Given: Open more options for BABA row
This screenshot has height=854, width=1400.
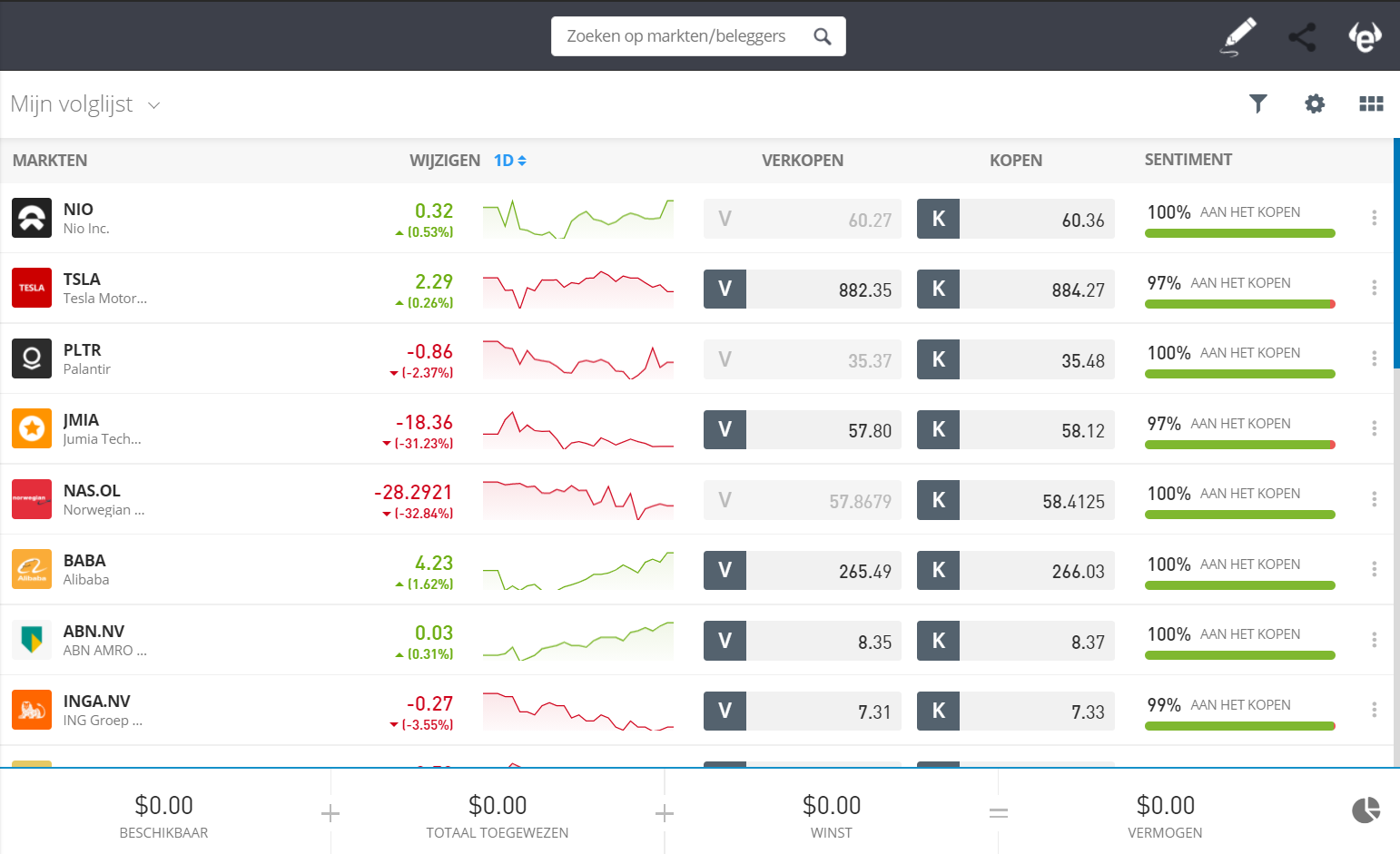Looking at the screenshot, I should tap(1374, 569).
